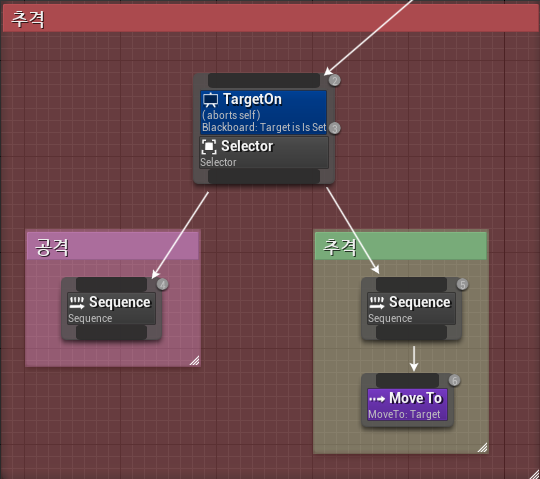Select the Sequence node numbered 4
The image size is (540, 479).
[111, 309]
